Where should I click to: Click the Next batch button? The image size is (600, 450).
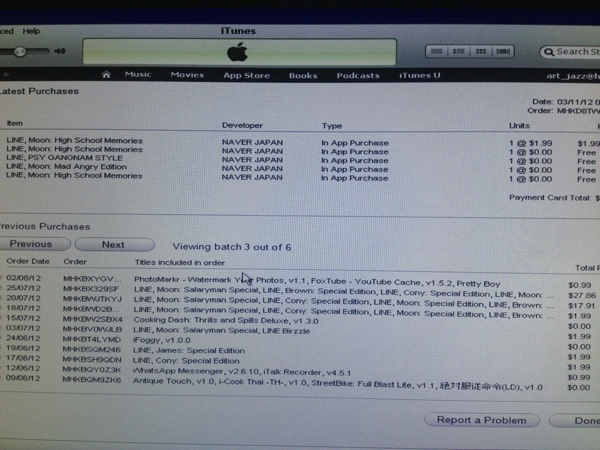[x=114, y=245]
